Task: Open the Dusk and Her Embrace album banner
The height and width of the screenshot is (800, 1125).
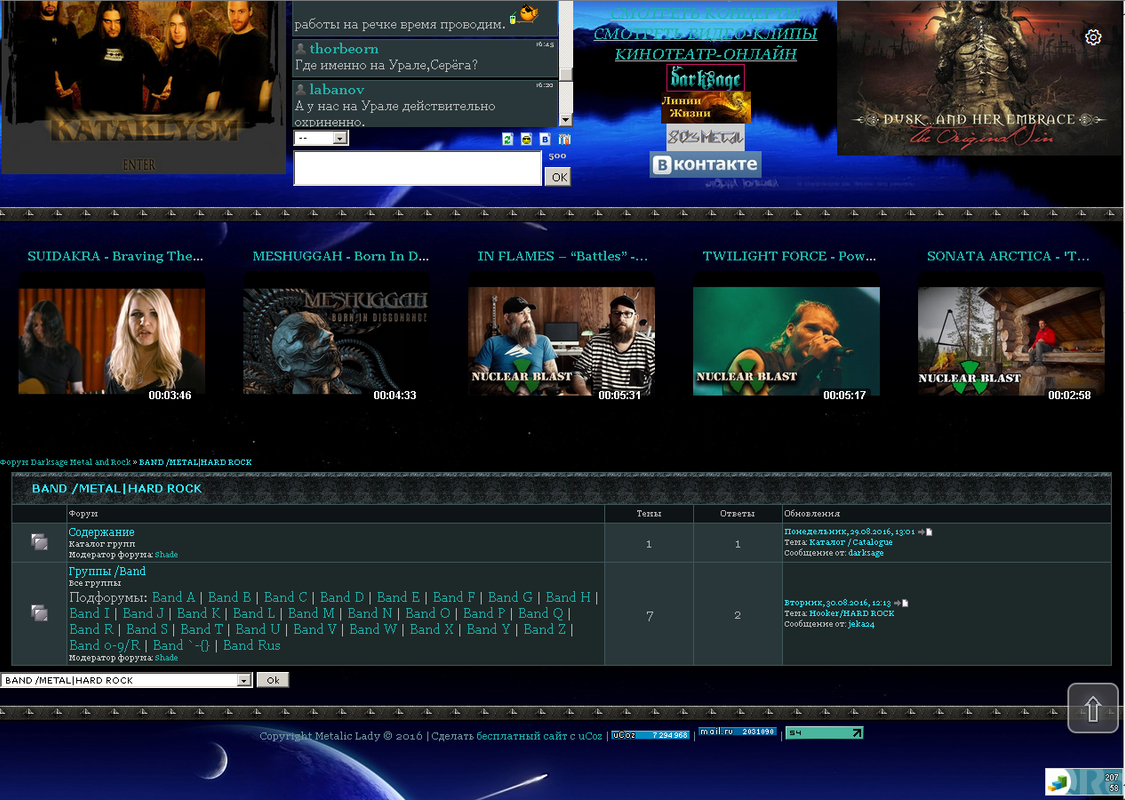Action: pyautogui.click(x=979, y=77)
